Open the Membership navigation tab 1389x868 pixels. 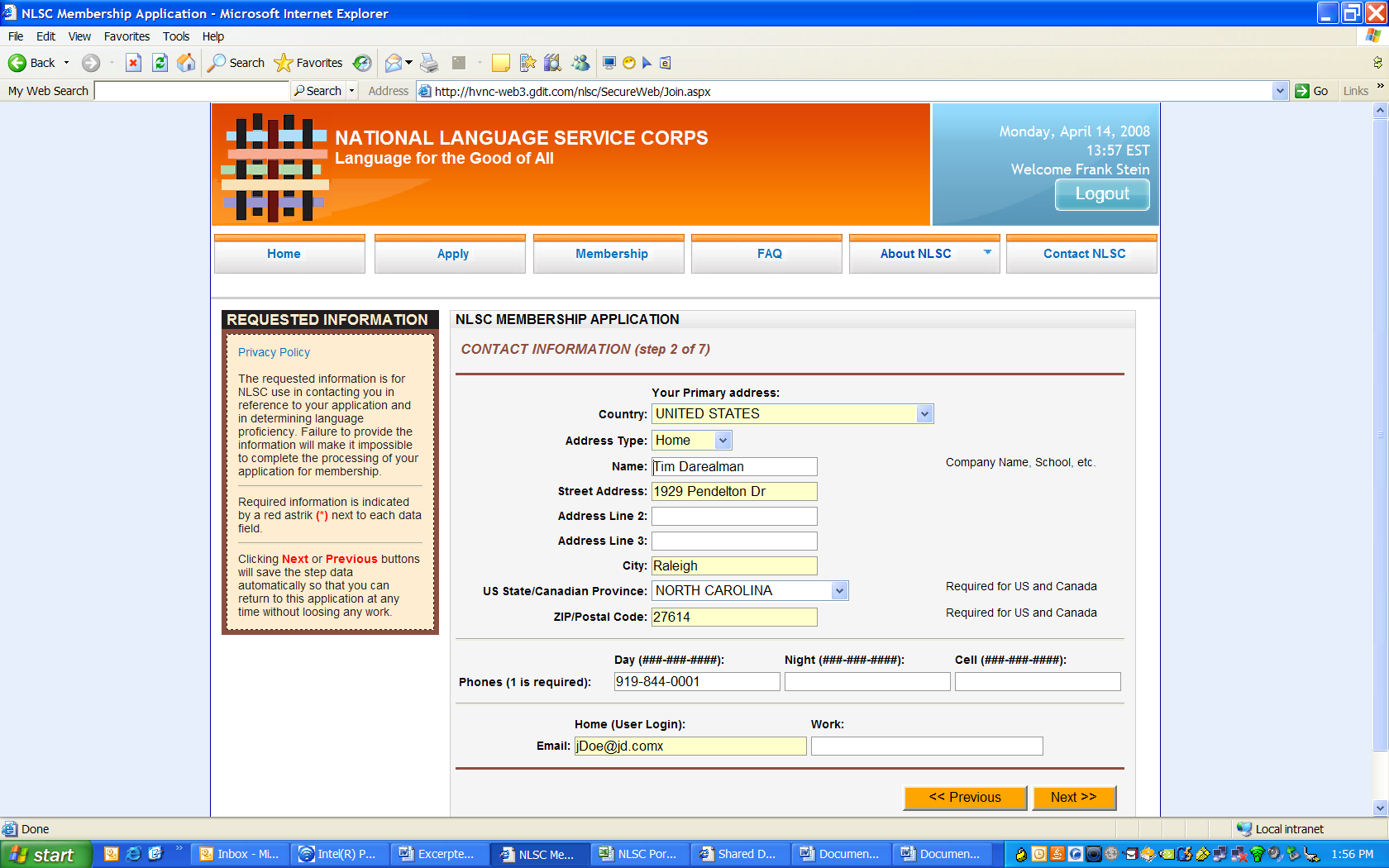coord(609,254)
